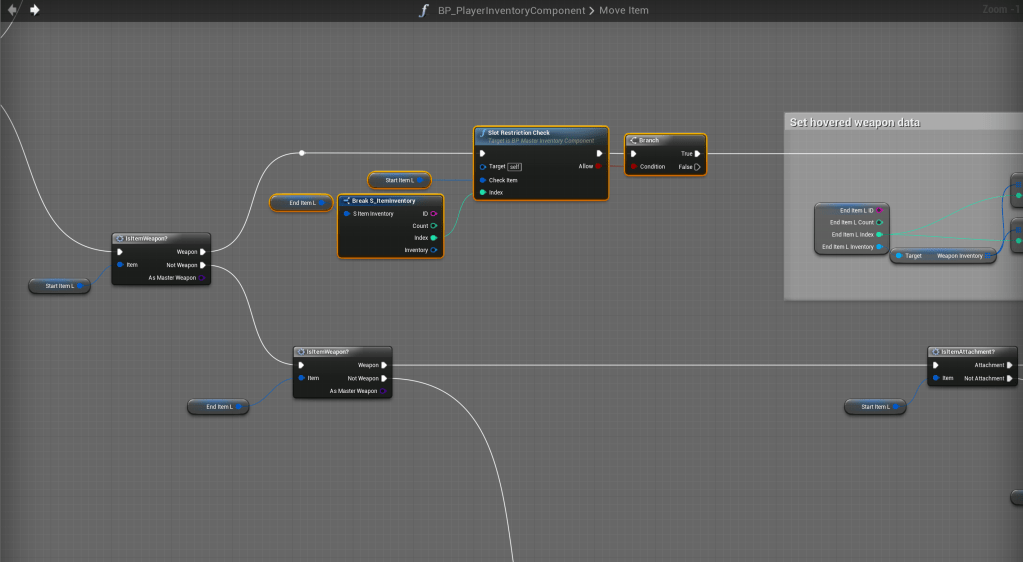Click the Branch node's False execution pin
The width and height of the screenshot is (1023, 562).
coord(697,167)
